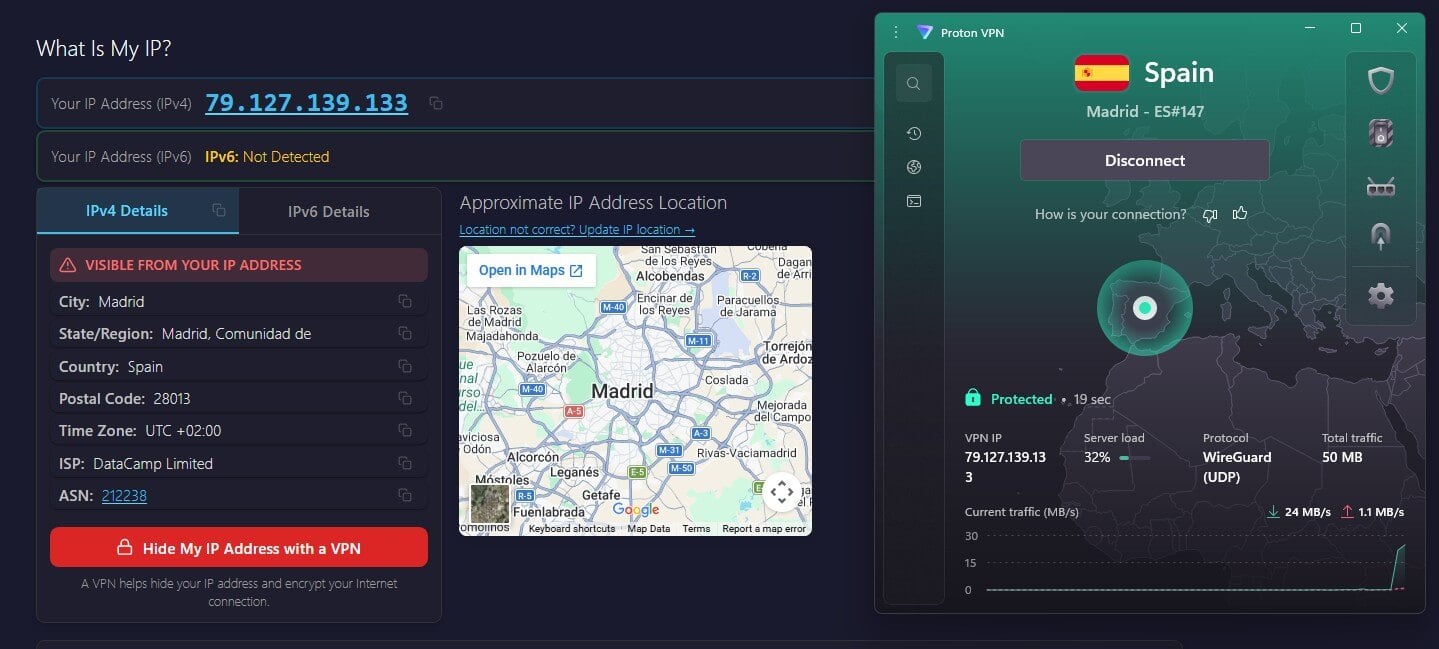Click VISIBLE FROM YOUR IP ADDRESS warning banner

(239, 265)
